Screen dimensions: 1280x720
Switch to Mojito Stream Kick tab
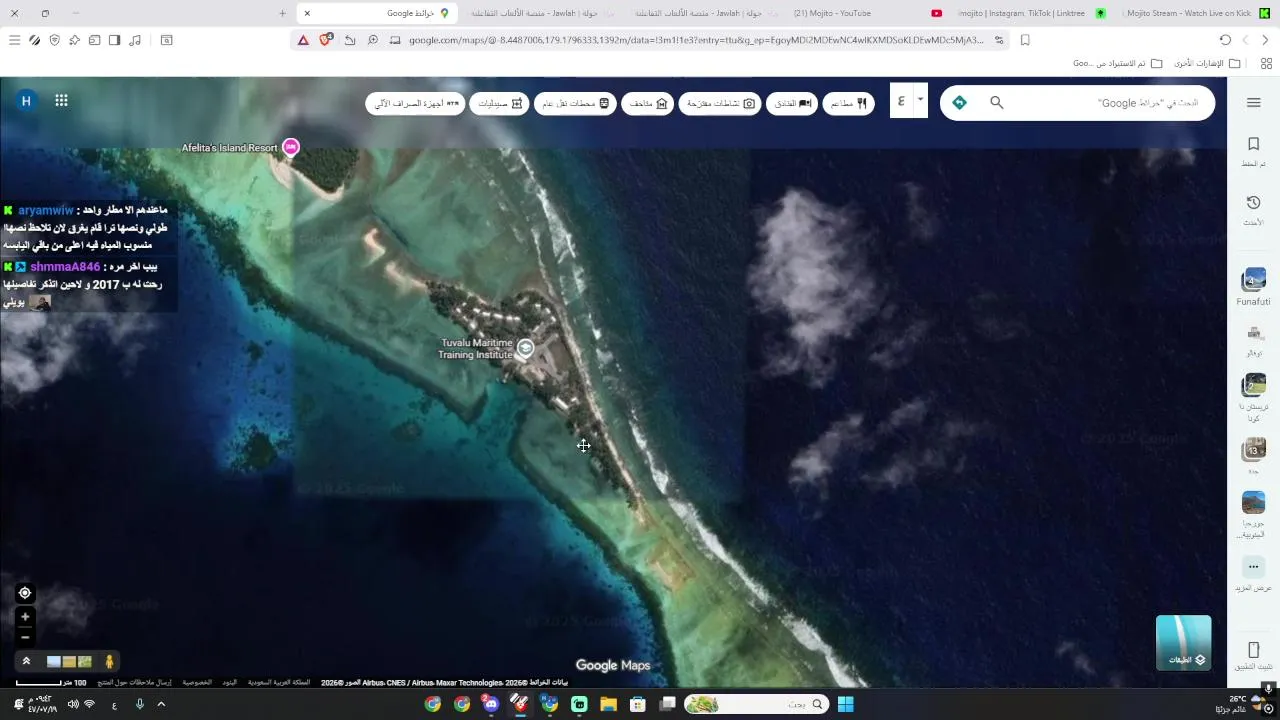1198,13
